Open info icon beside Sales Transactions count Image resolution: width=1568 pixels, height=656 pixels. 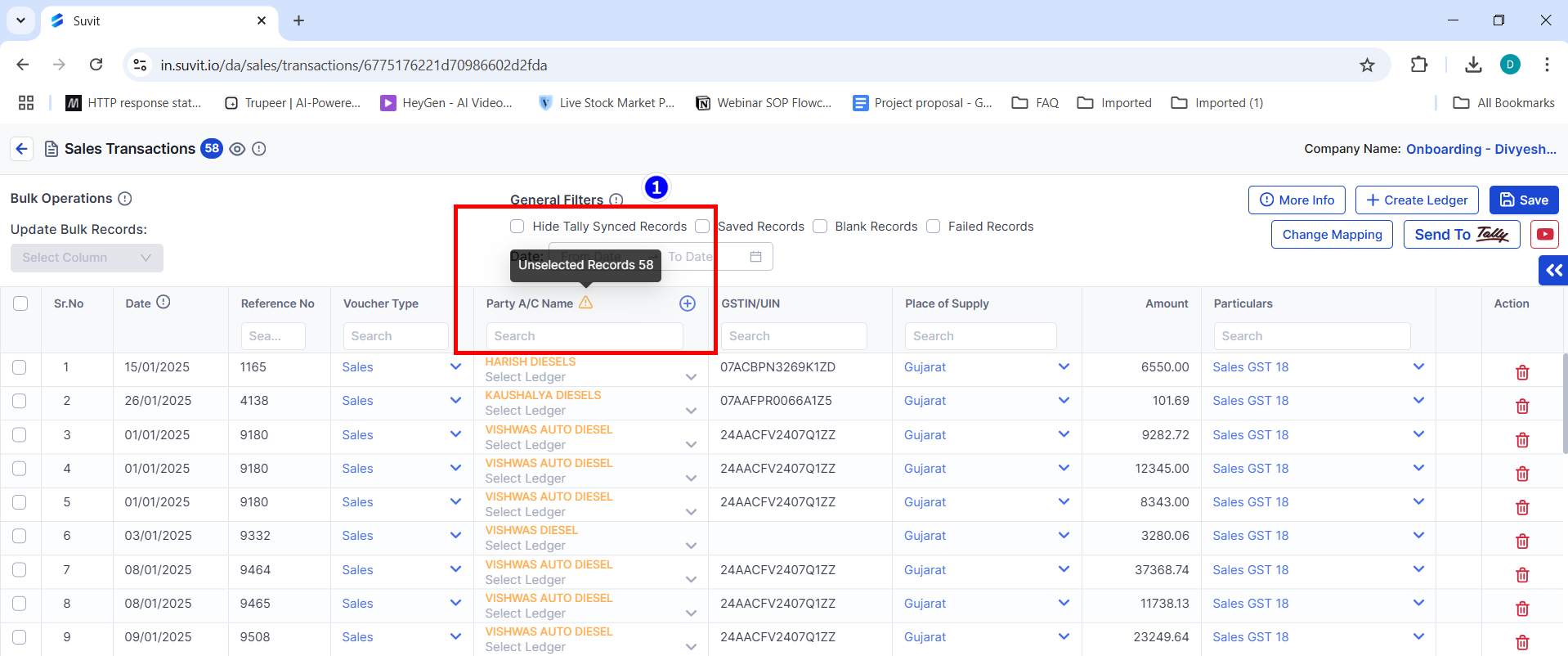click(259, 149)
